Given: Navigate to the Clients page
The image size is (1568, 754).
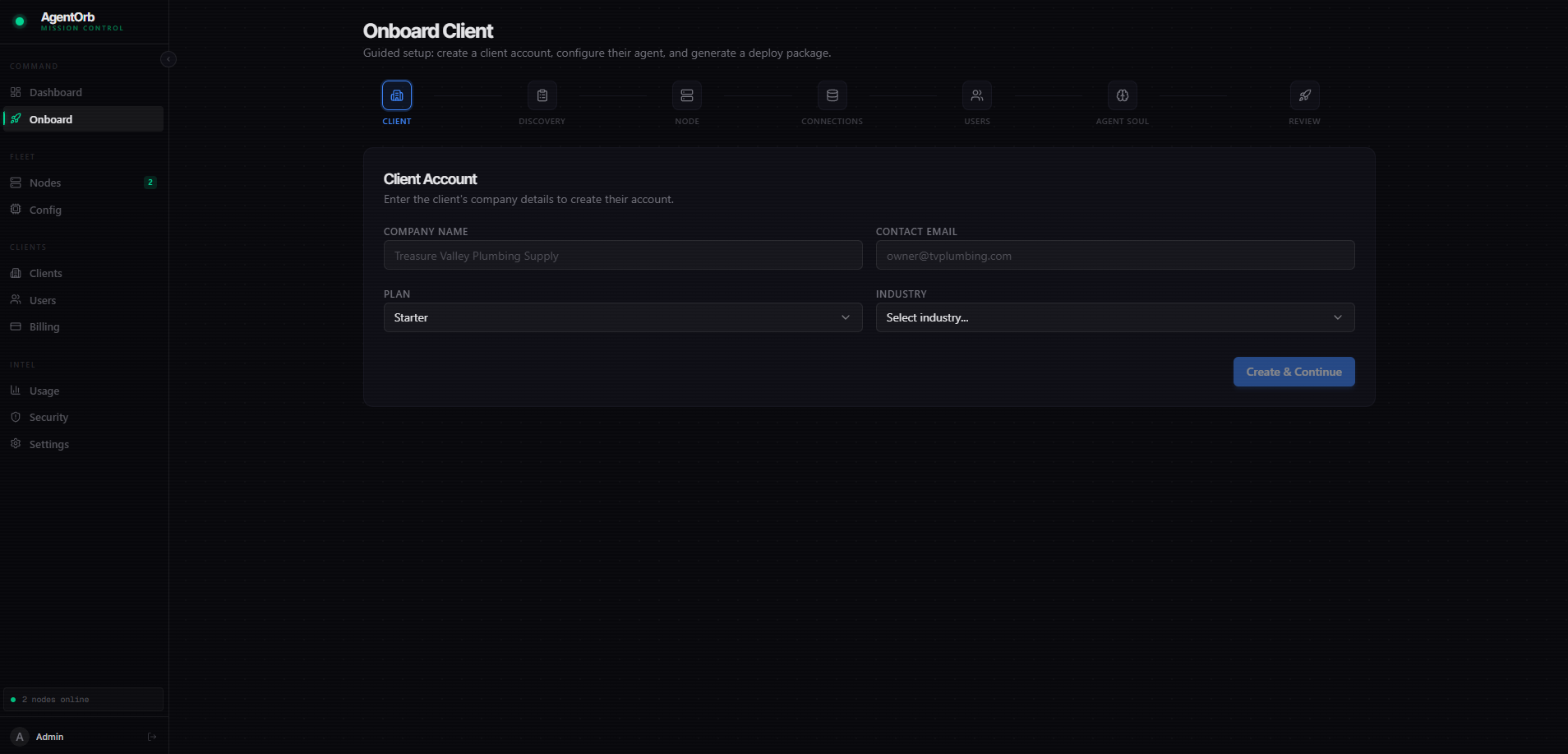Looking at the screenshot, I should click(83, 273).
